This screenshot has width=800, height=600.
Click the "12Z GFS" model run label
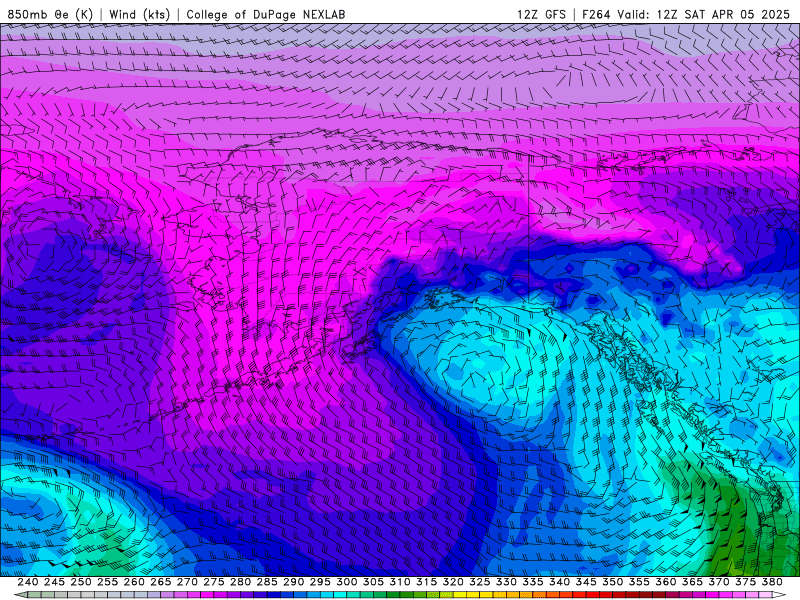coord(541,14)
